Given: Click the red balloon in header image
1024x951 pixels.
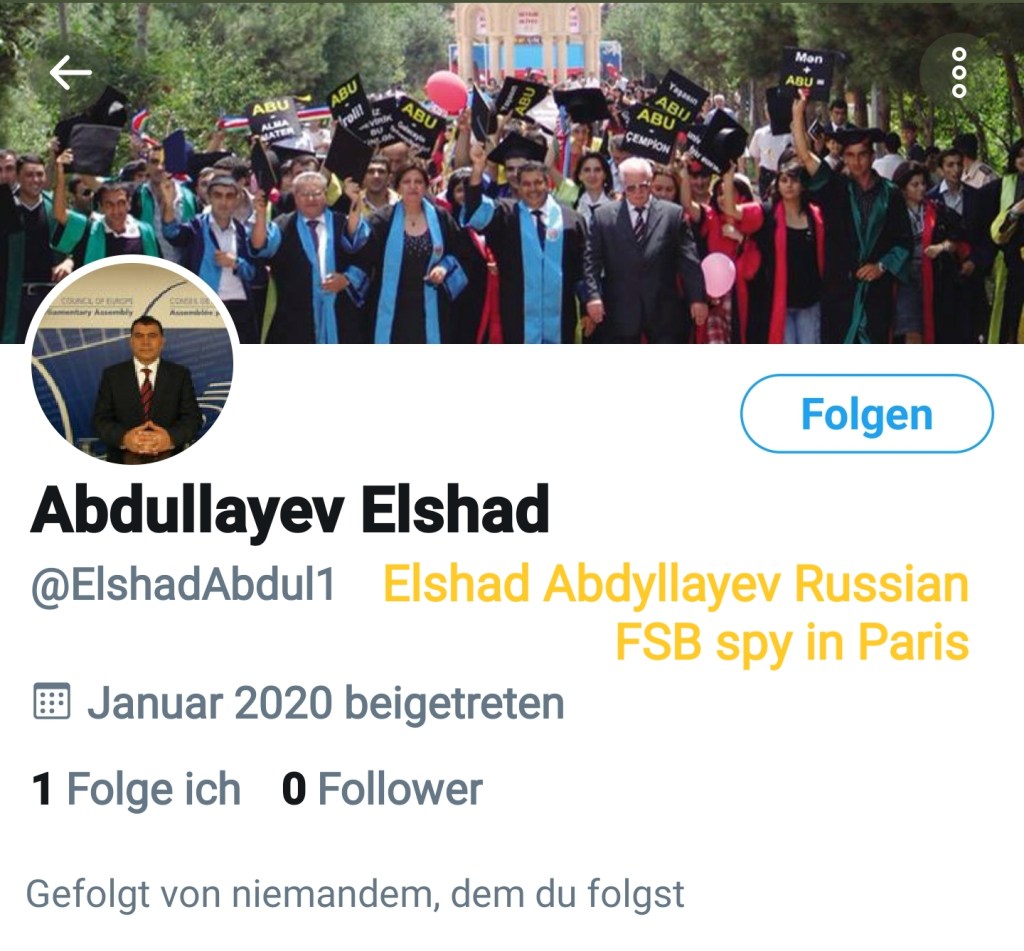Looking at the screenshot, I should coord(447,91).
